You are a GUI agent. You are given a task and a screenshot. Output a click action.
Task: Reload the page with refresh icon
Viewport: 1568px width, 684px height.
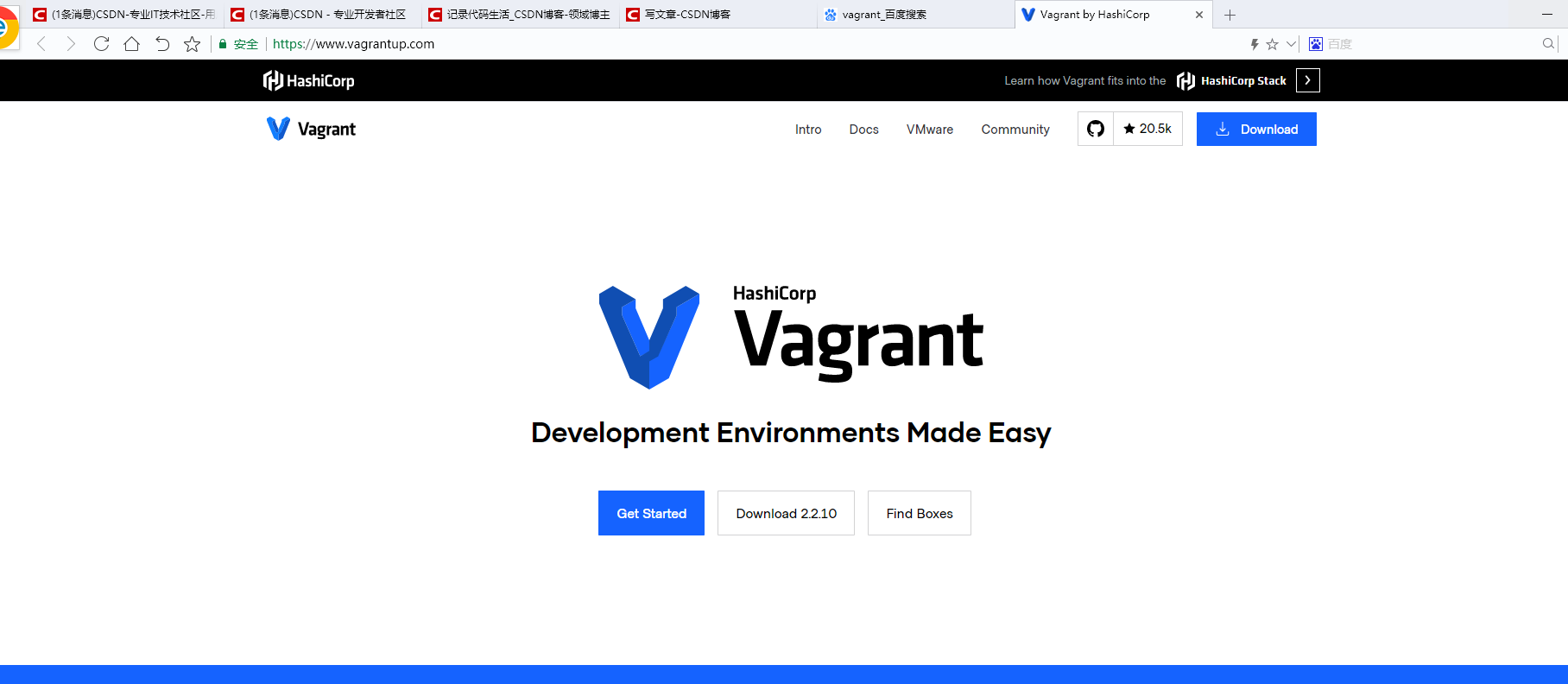click(x=101, y=44)
